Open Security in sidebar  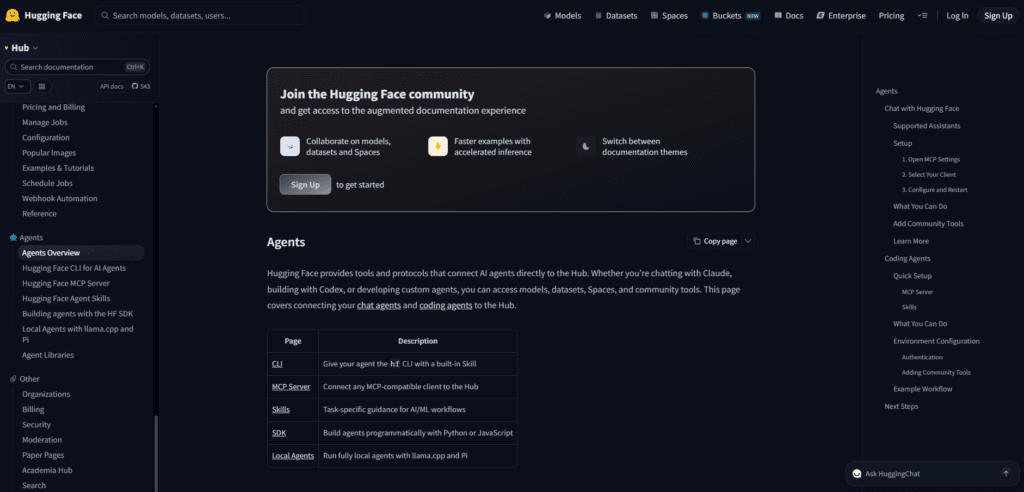pos(36,425)
